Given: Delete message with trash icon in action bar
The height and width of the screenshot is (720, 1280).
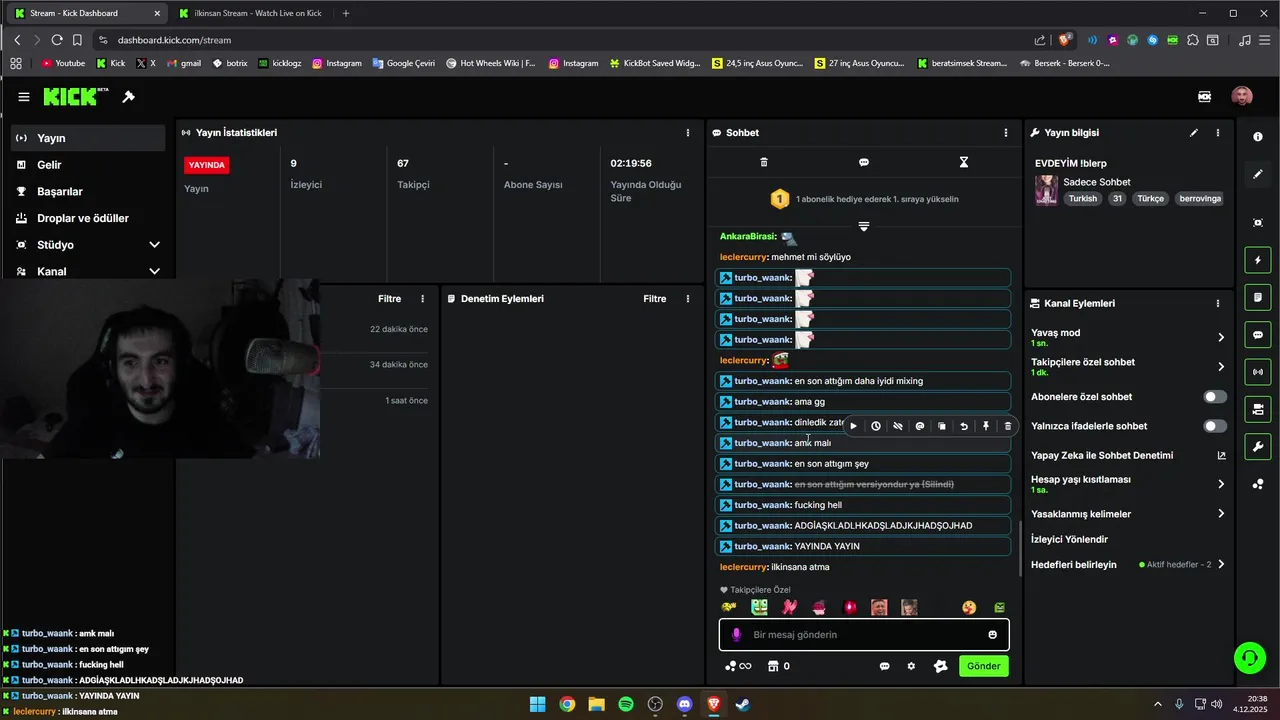Looking at the screenshot, I should tap(1008, 426).
